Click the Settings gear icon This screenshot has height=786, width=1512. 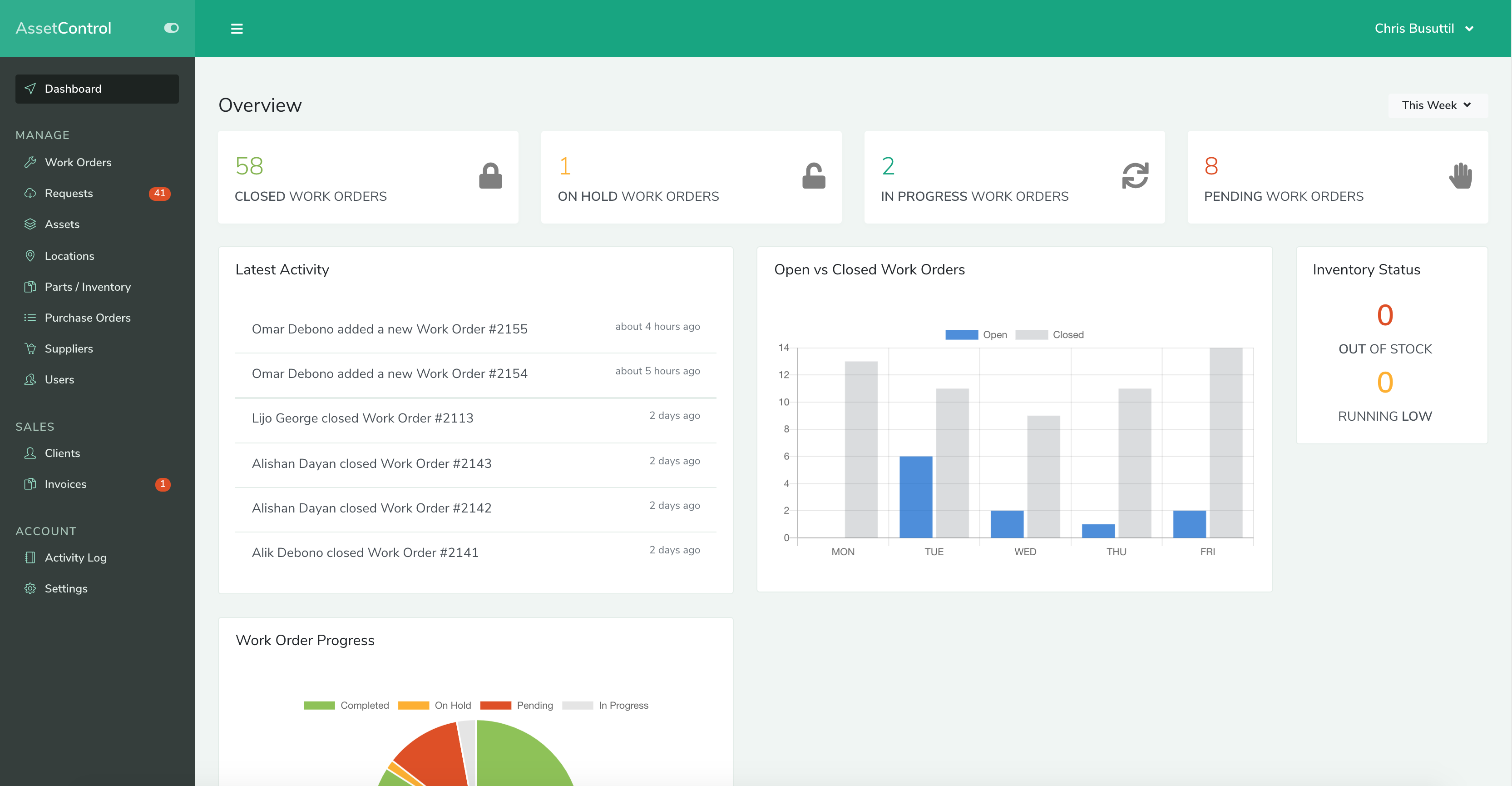pos(30,589)
